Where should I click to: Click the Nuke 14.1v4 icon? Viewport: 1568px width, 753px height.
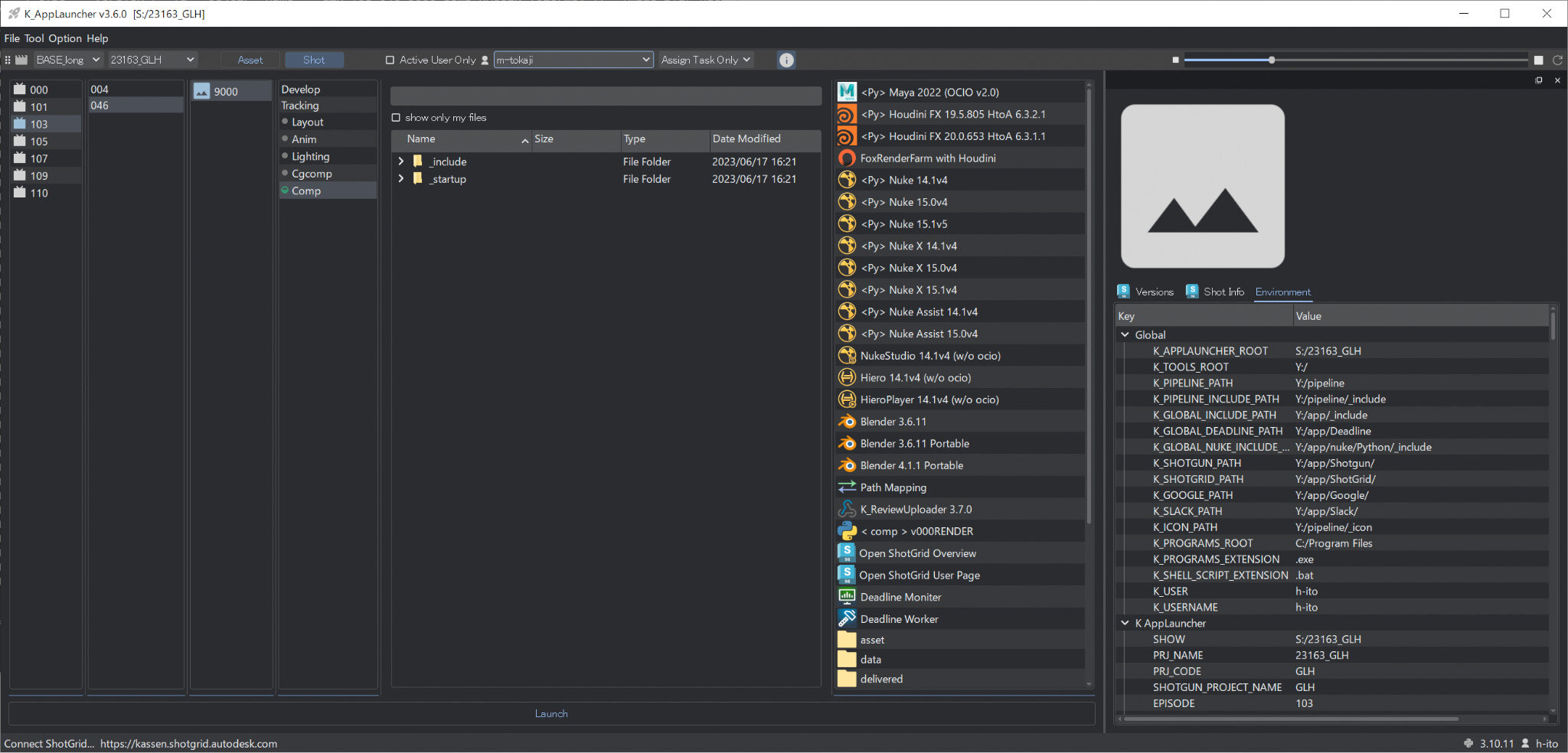pos(846,181)
